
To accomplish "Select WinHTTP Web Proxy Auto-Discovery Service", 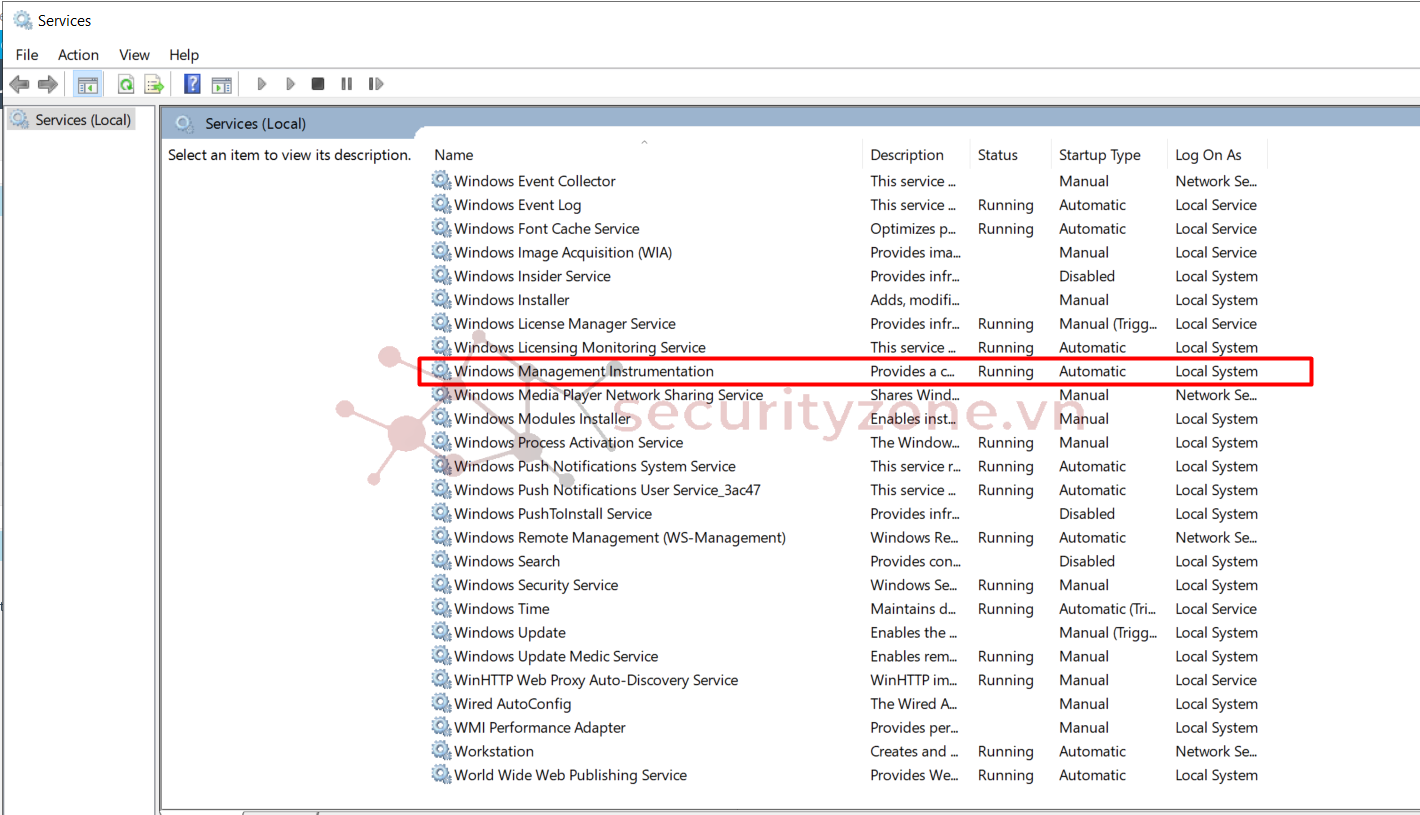I will (596, 680).
